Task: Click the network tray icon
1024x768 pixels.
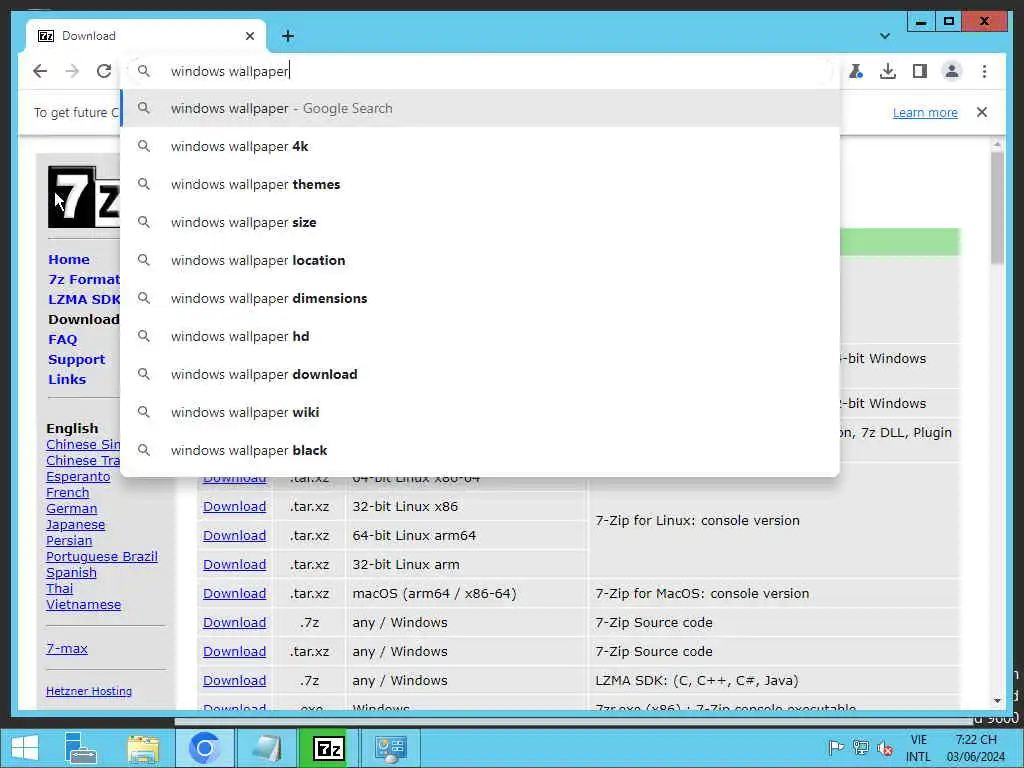Action: (x=861, y=748)
